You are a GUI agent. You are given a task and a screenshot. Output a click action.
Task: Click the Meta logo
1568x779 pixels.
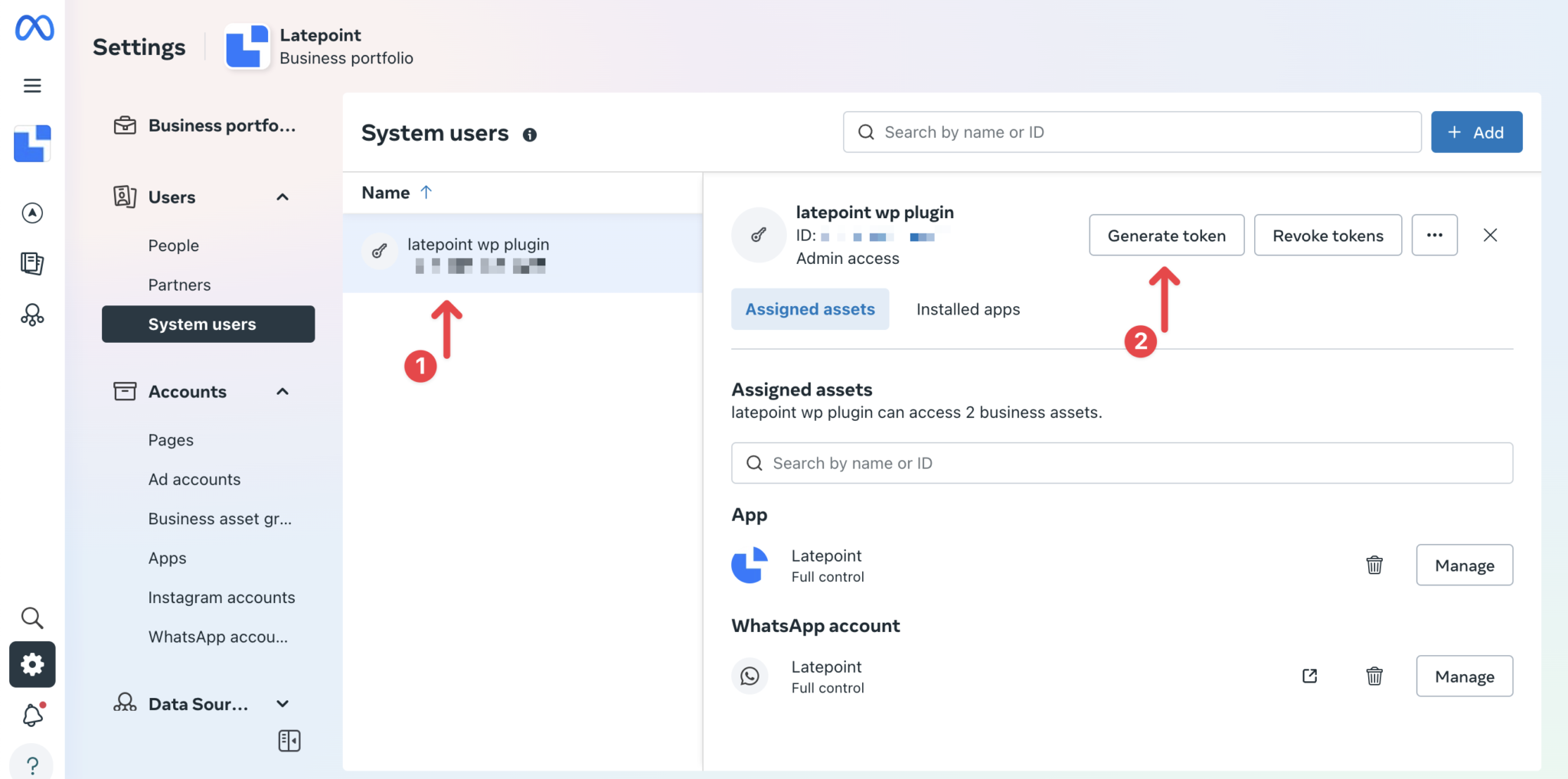click(32, 28)
